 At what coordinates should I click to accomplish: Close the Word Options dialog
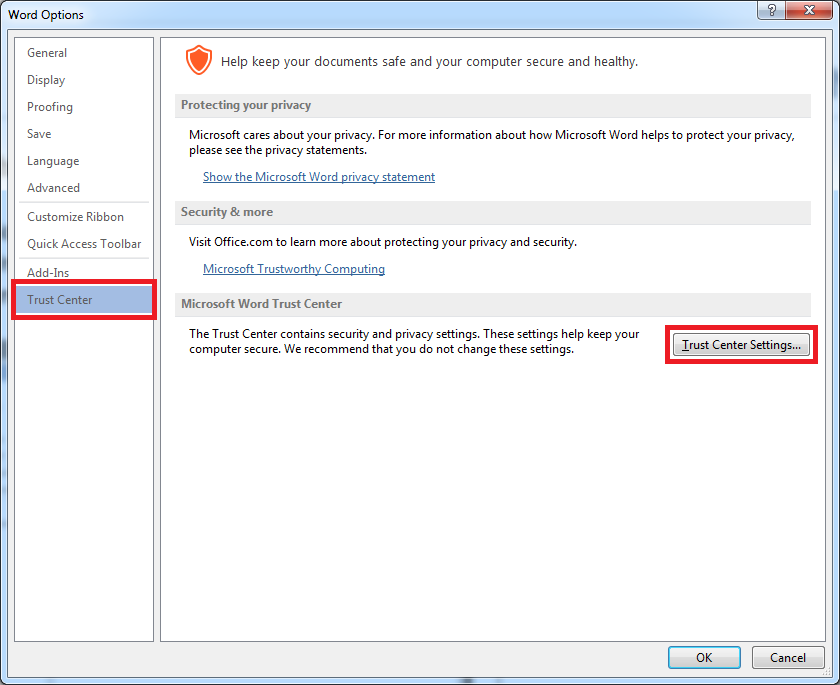click(809, 10)
